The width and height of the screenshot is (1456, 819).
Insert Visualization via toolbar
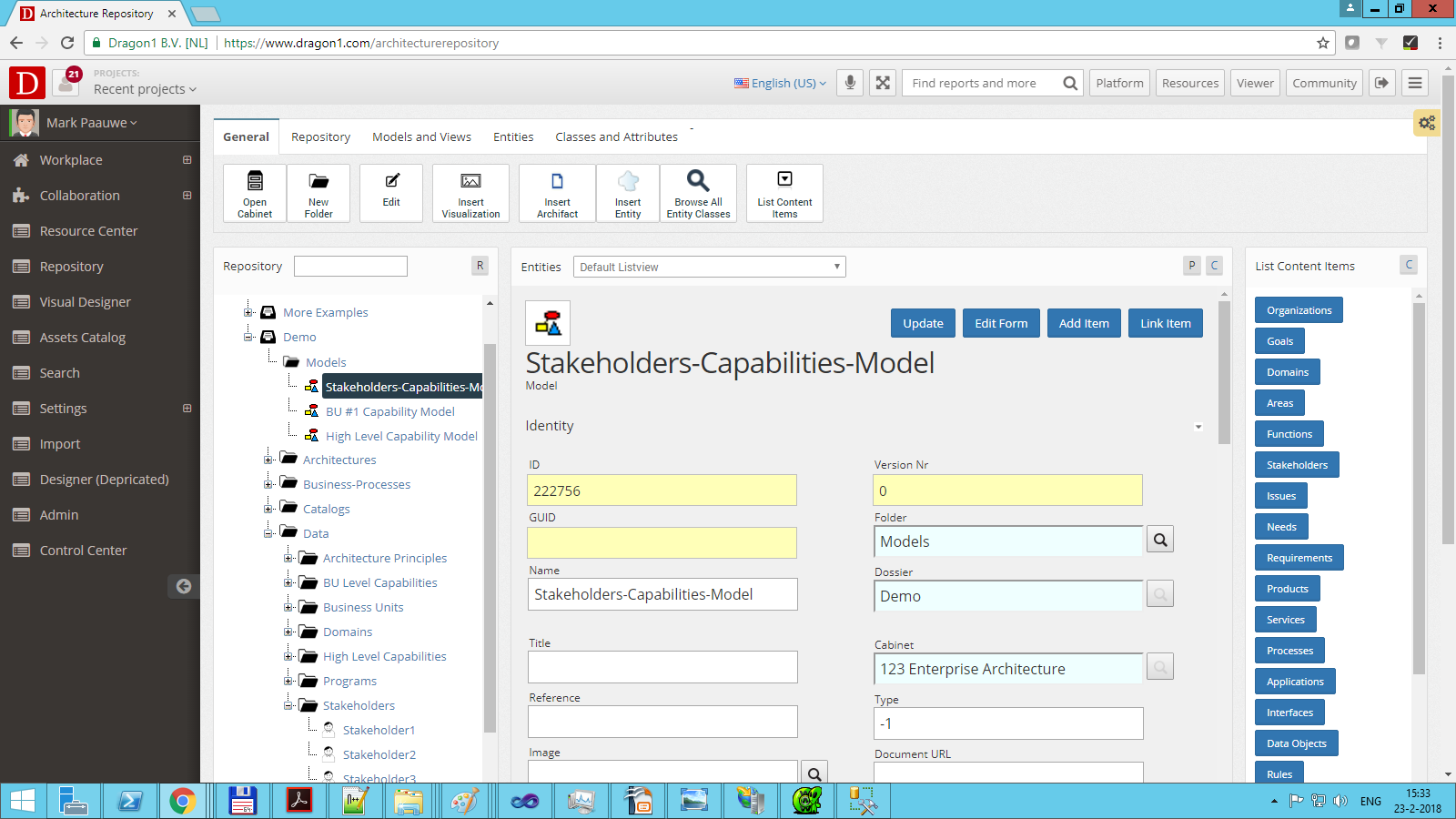(x=470, y=193)
